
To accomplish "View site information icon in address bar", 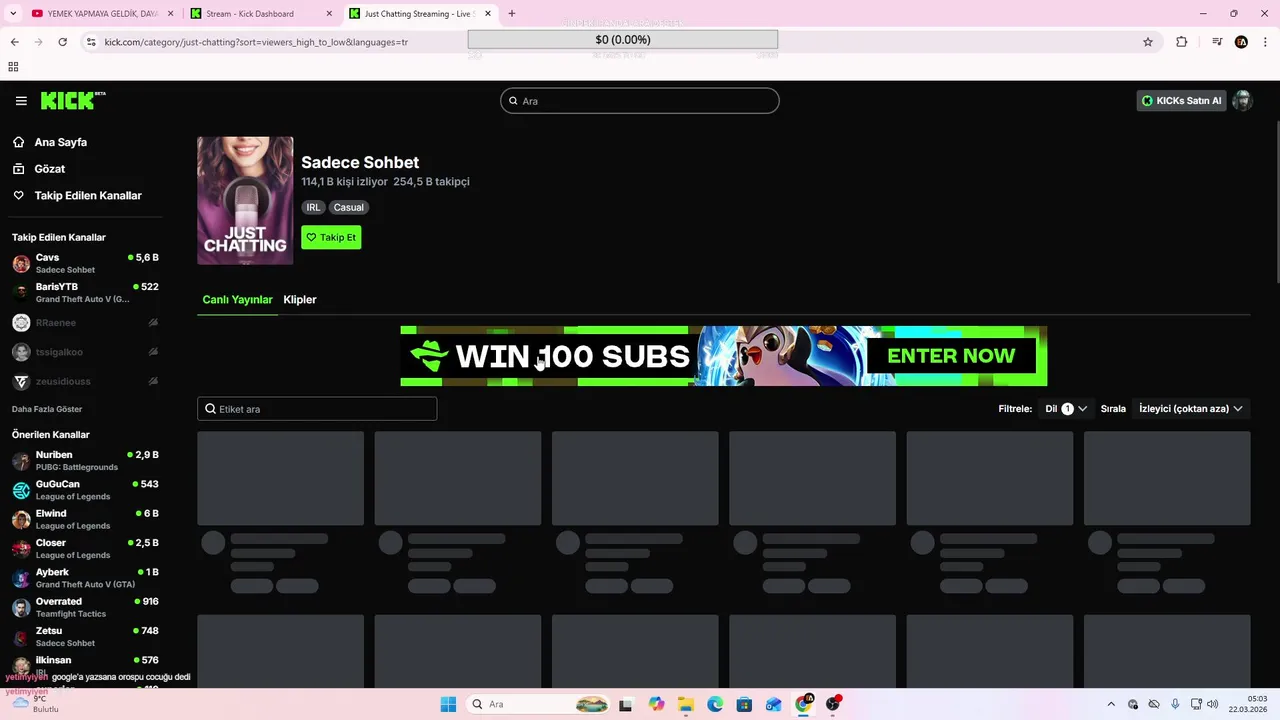I will (x=91, y=42).
